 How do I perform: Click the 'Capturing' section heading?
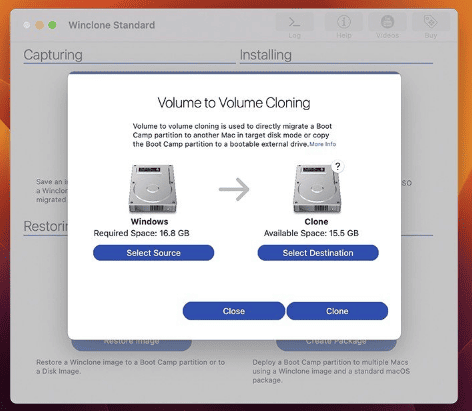[53, 55]
